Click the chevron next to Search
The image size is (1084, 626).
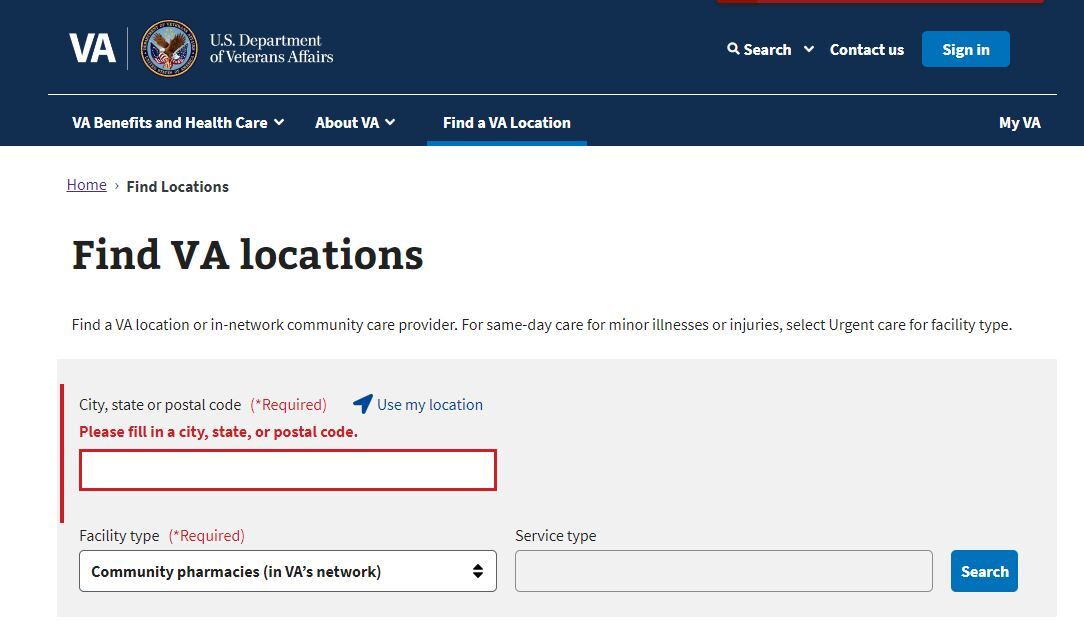(810, 49)
